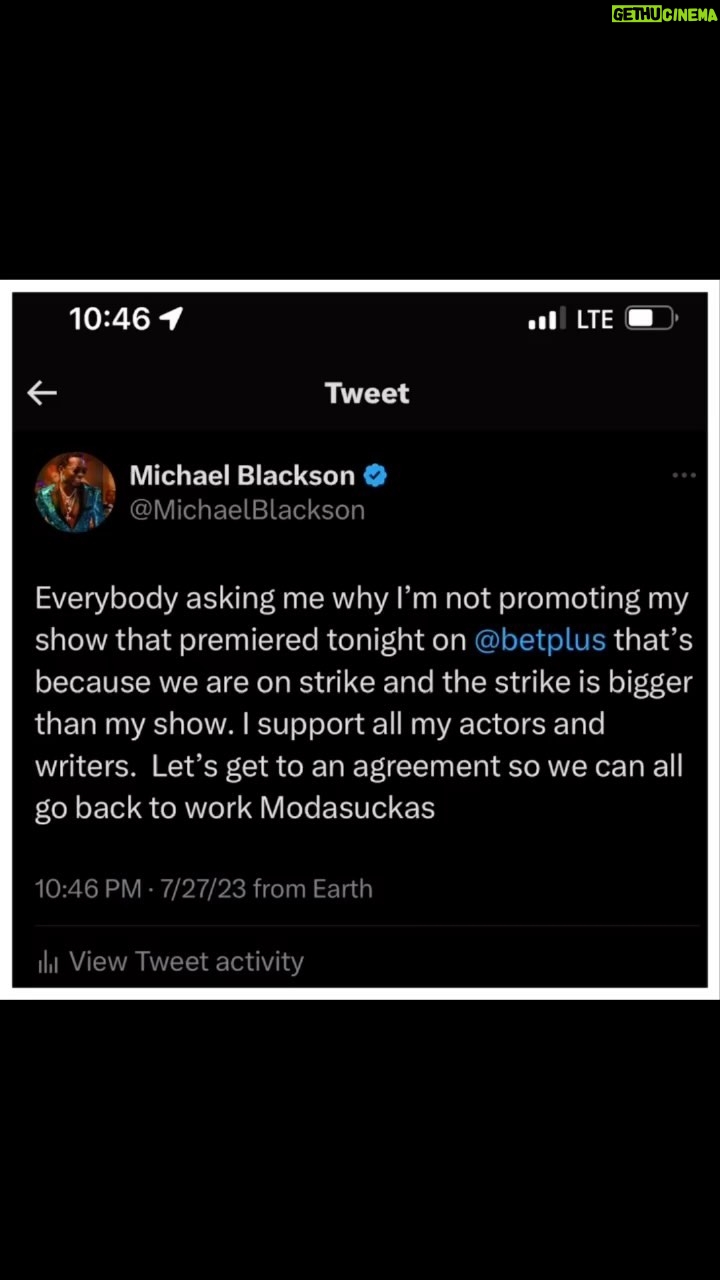This screenshot has width=720, height=1280.
Task: Click the location arrow in status bar
Action: click(x=171, y=319)
